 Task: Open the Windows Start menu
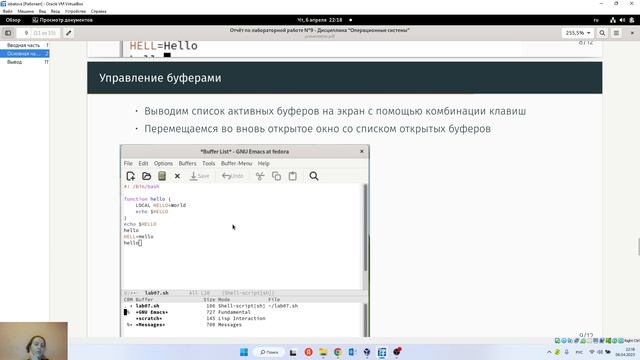coord(244,352)
